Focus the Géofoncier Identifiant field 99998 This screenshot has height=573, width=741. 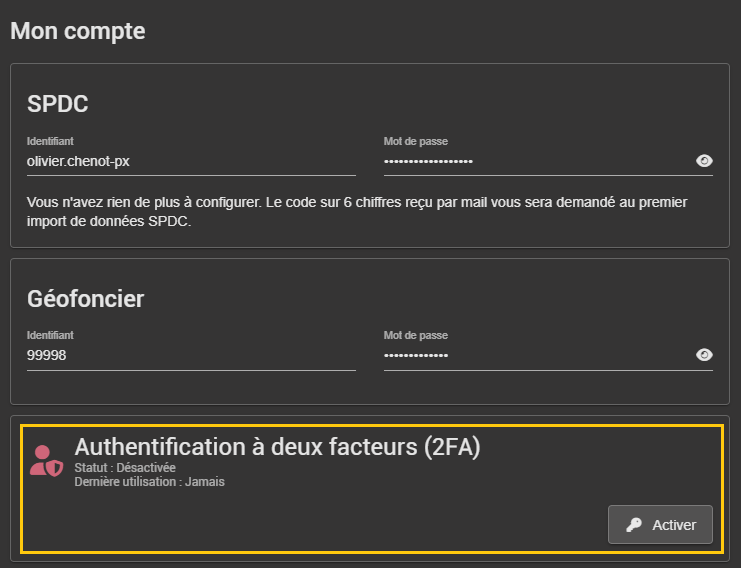point(190,354)
